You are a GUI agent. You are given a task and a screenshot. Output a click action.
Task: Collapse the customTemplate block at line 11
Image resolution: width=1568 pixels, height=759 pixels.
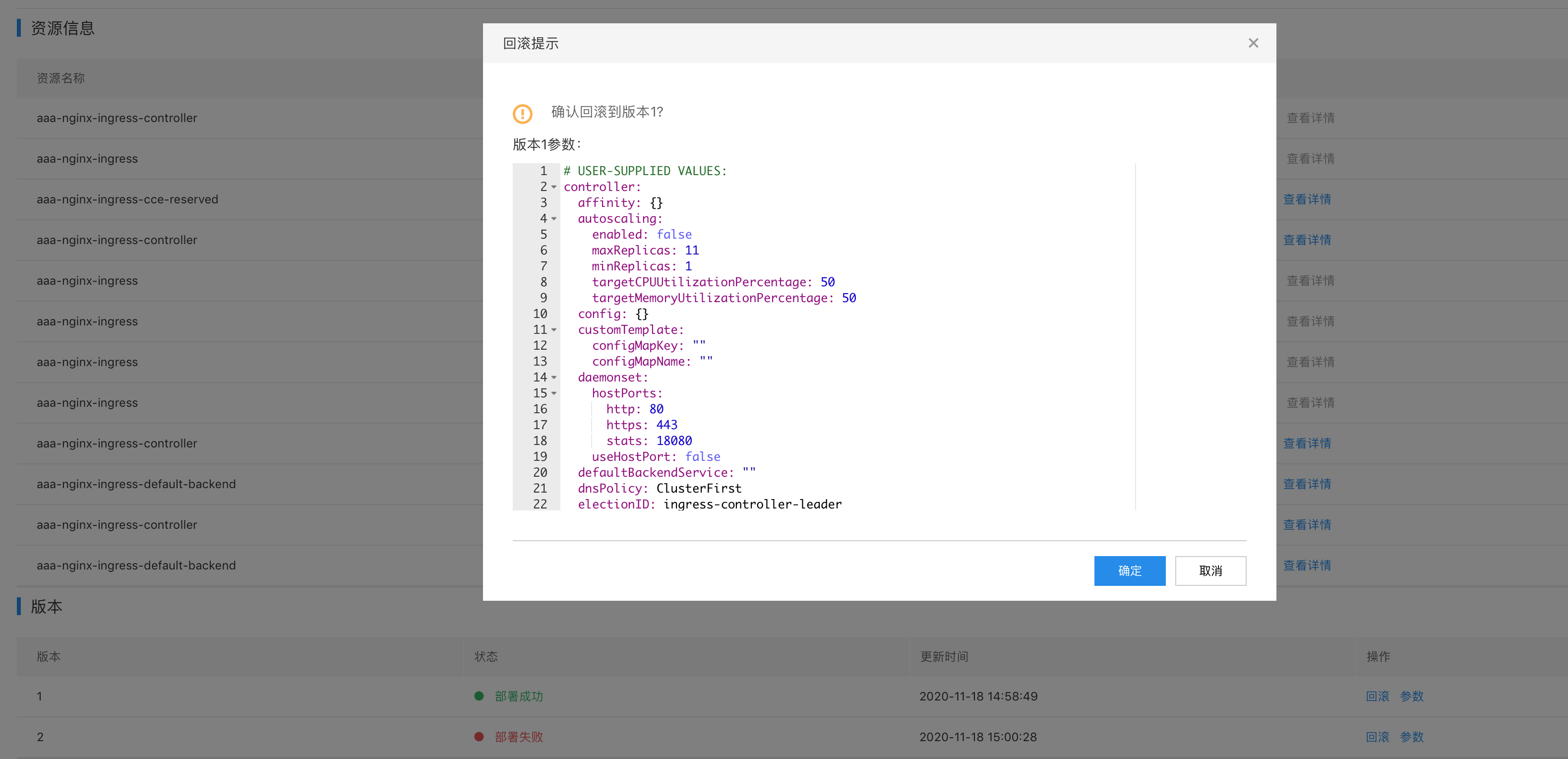tap(554, 330)
